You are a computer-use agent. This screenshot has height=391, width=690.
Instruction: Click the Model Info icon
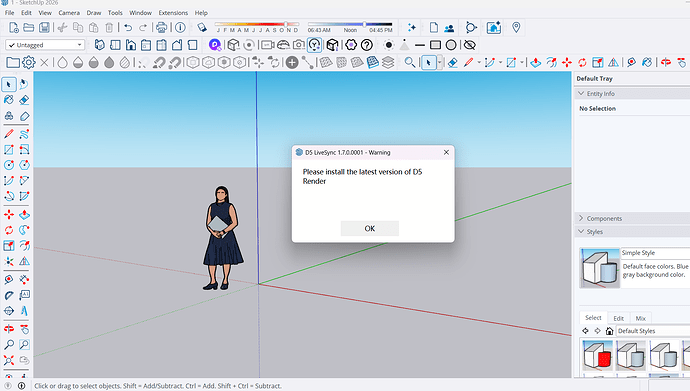tap(180, 28)
